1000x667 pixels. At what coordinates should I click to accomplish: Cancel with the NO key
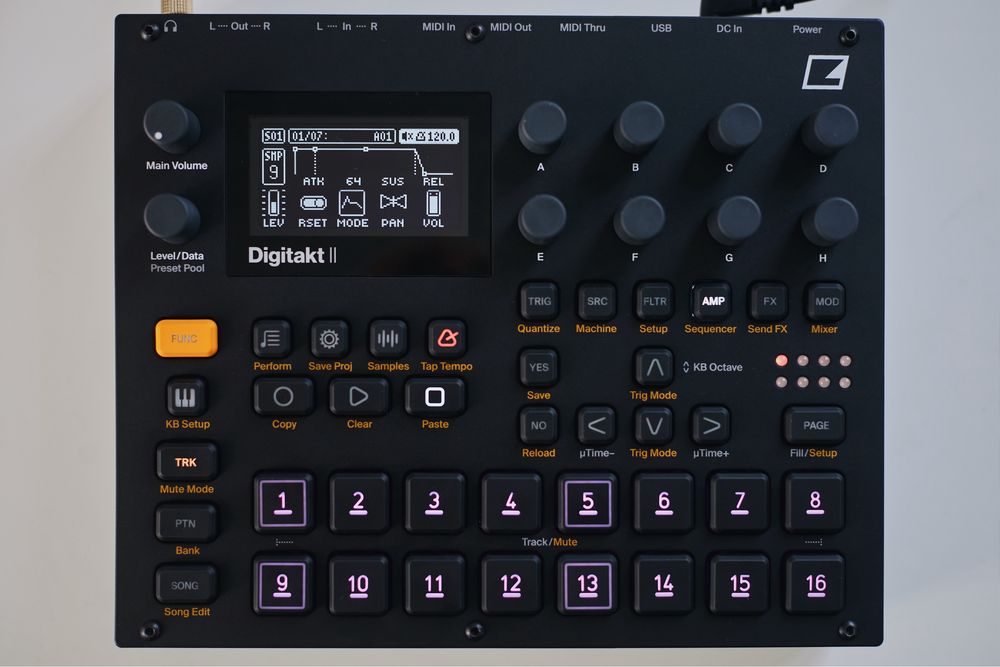click(x=539, y=425)
